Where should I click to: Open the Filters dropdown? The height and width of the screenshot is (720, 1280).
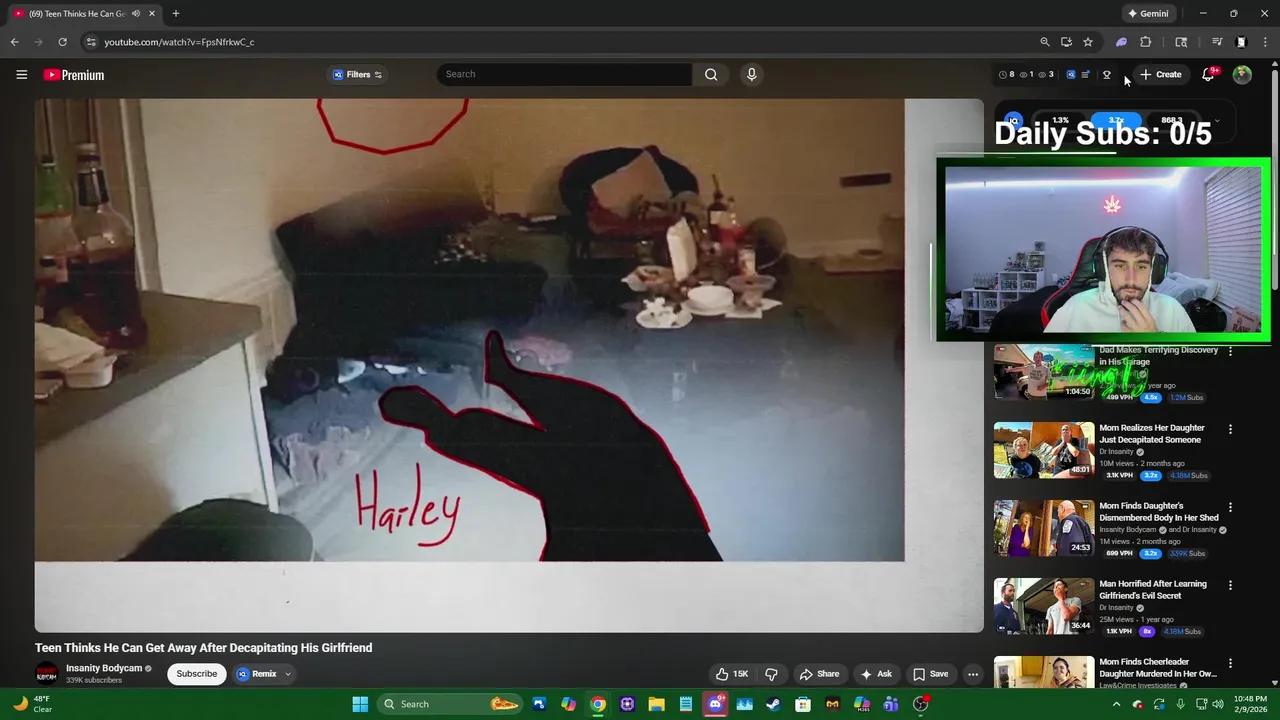click(x=357, y=75)
